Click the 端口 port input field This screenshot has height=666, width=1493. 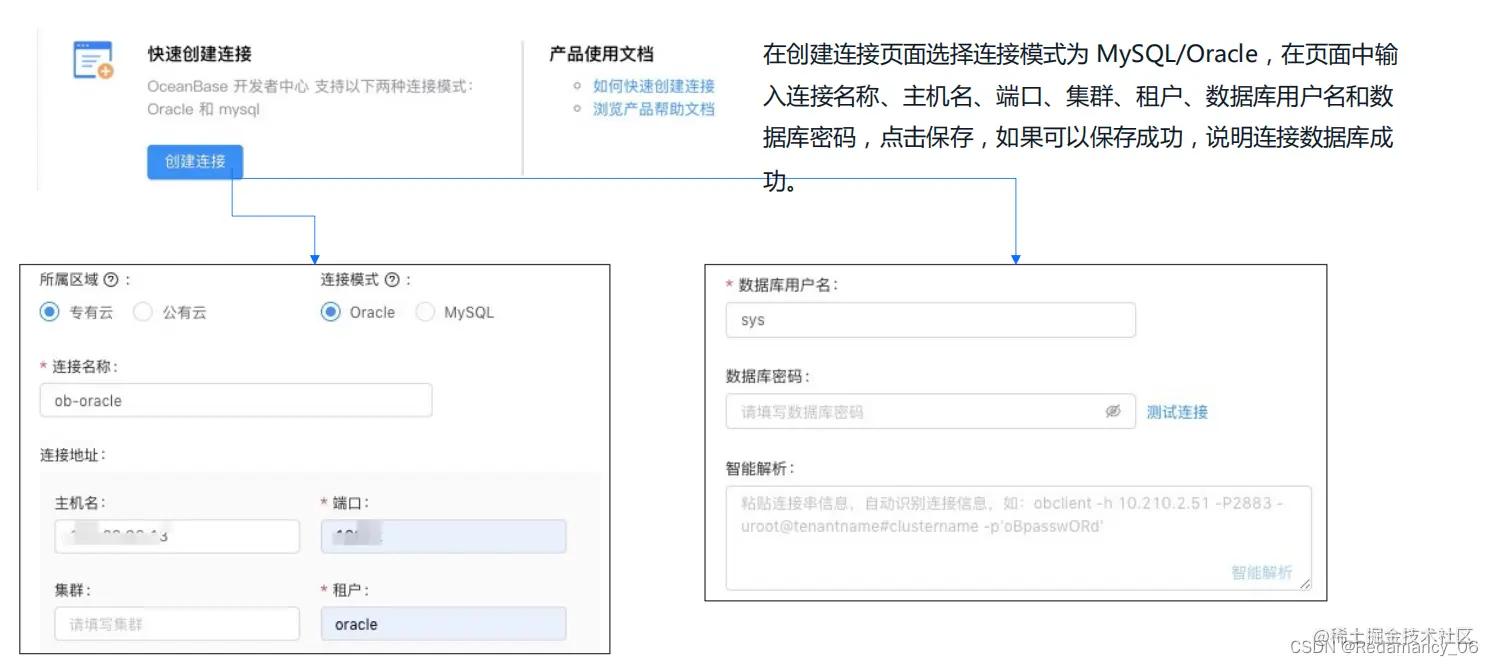[443, 536]
